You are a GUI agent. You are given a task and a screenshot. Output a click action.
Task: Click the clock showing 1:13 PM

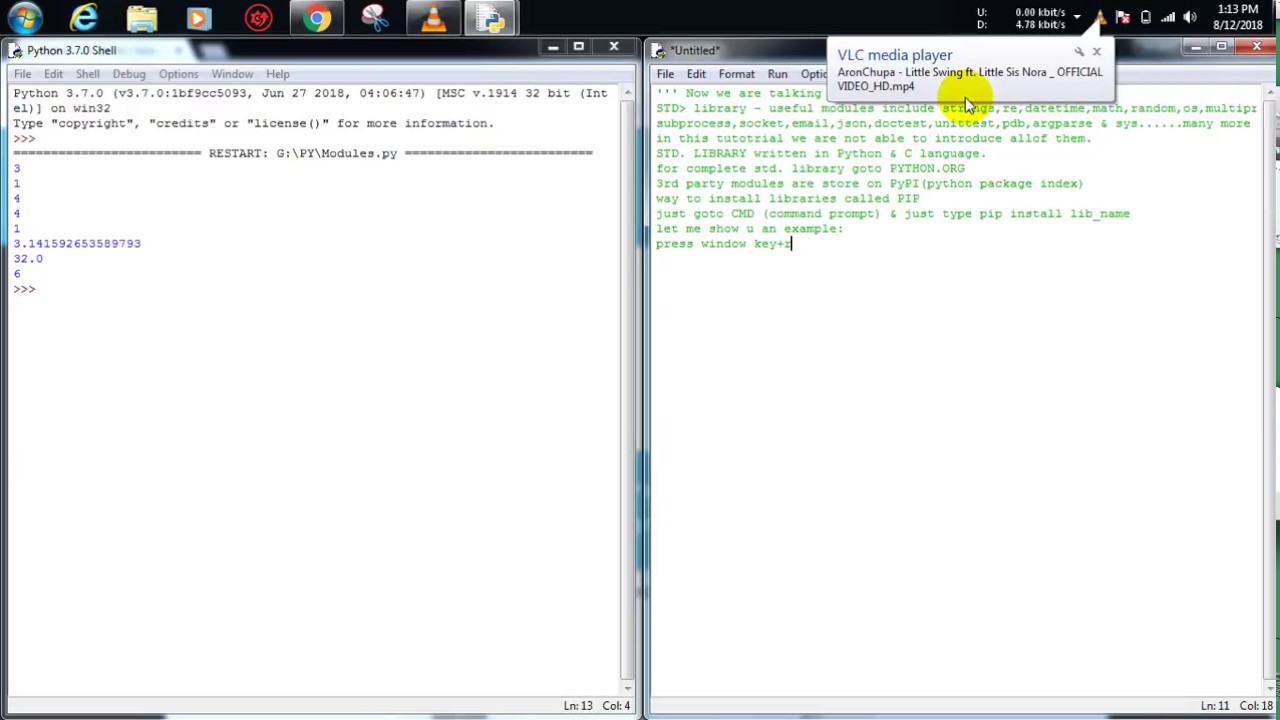1238,10
